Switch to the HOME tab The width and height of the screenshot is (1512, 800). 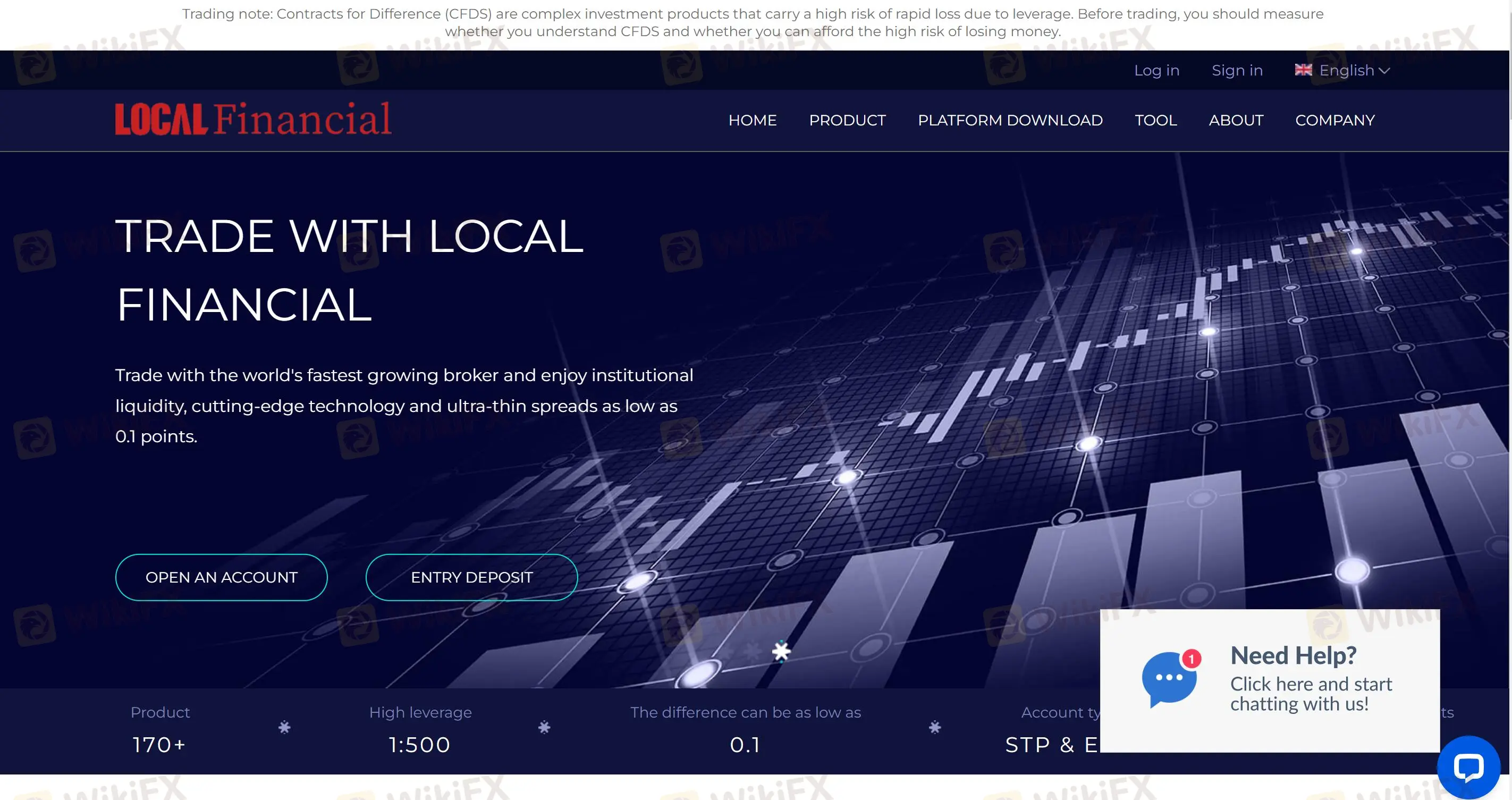[753, 120]
